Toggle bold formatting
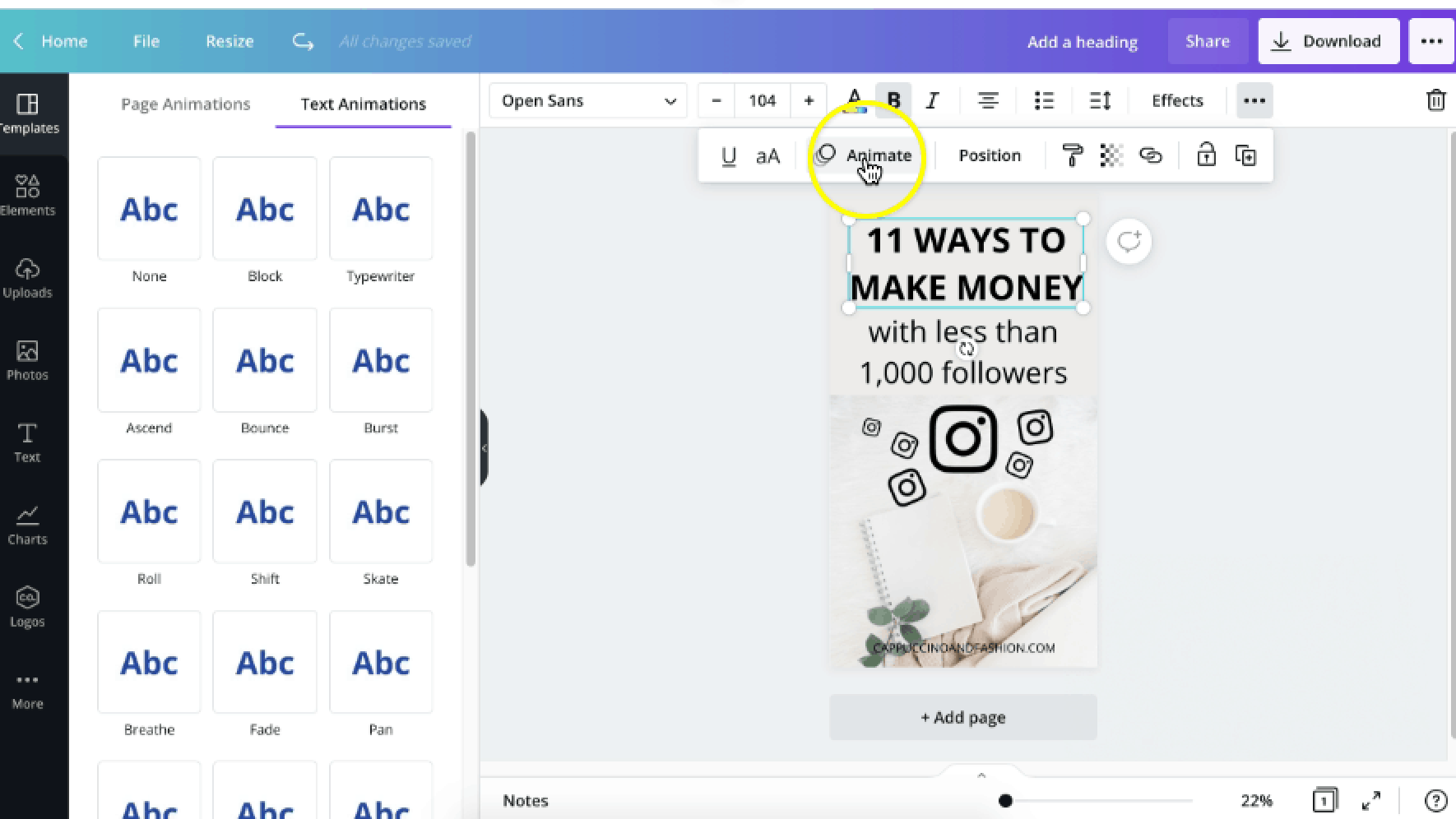Image resolution: width=1456 pixels, height=819 pixels. pyautogui.click(x=893, y=100)
